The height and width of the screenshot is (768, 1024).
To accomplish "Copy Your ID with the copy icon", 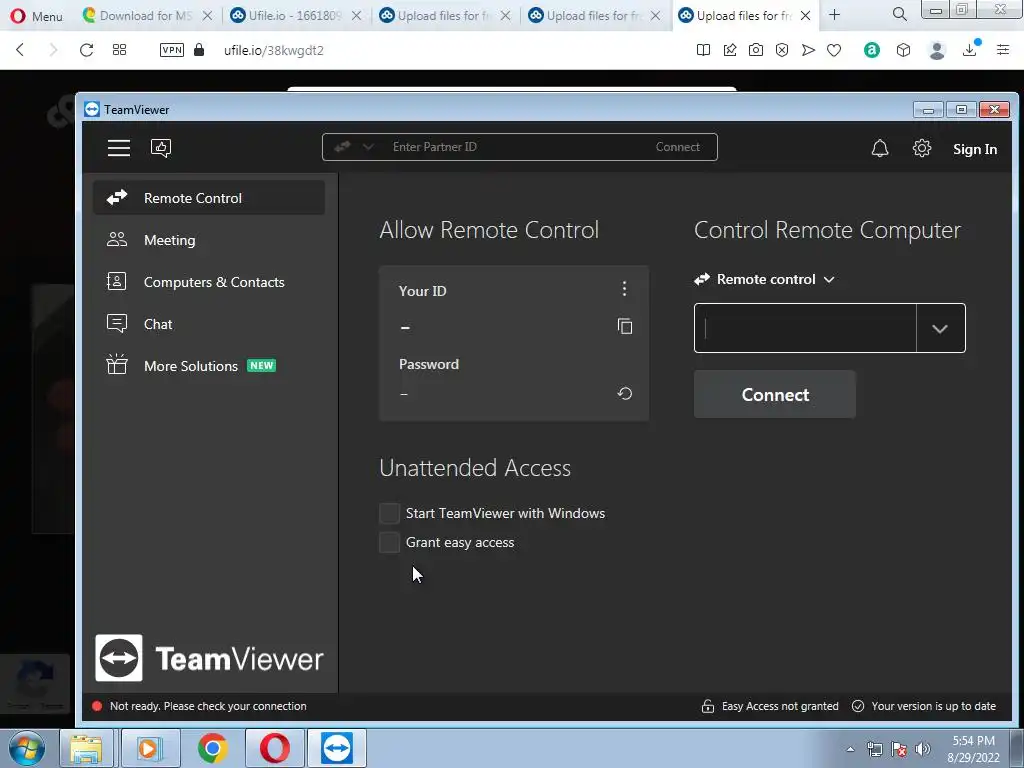I will (x=625, y=326).
